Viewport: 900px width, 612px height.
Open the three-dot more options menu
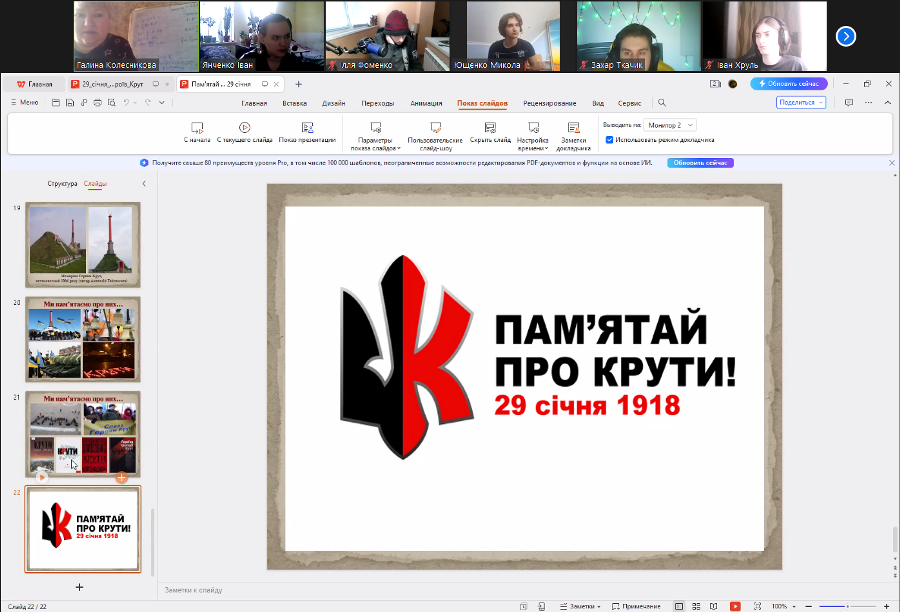pos(868,103)
